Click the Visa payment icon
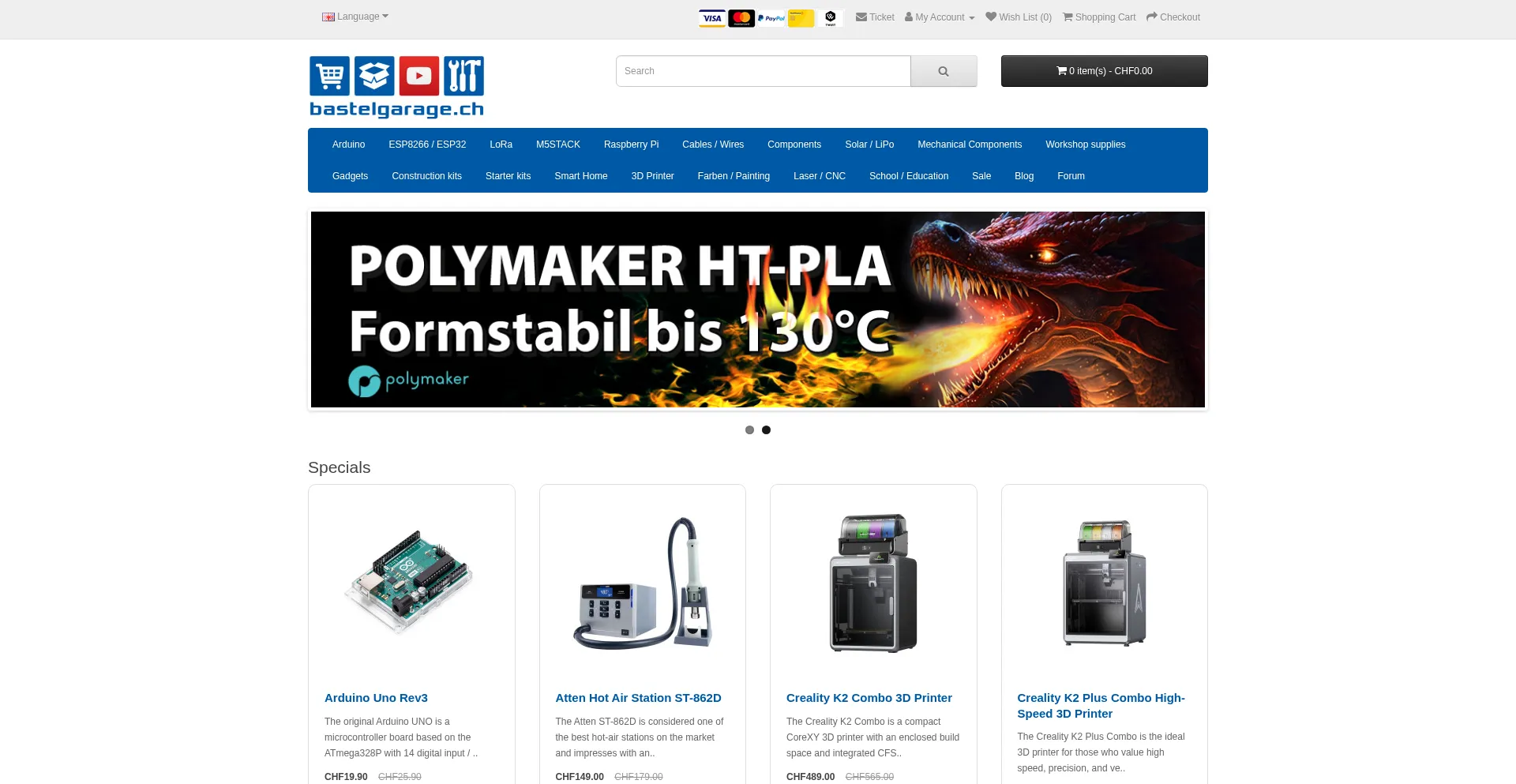 (x=712, y=18)
